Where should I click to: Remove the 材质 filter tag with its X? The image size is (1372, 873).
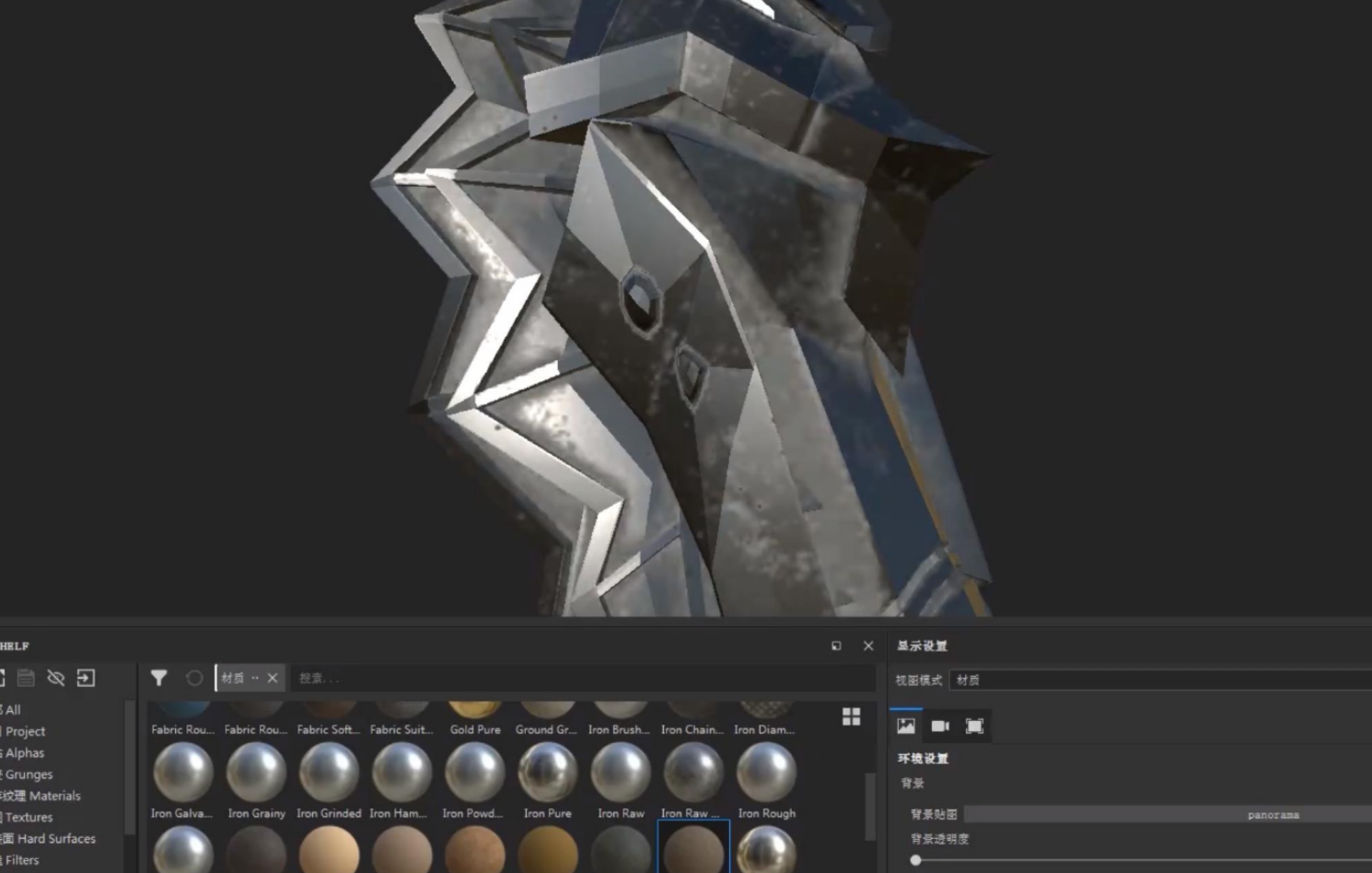click(273, 678)
